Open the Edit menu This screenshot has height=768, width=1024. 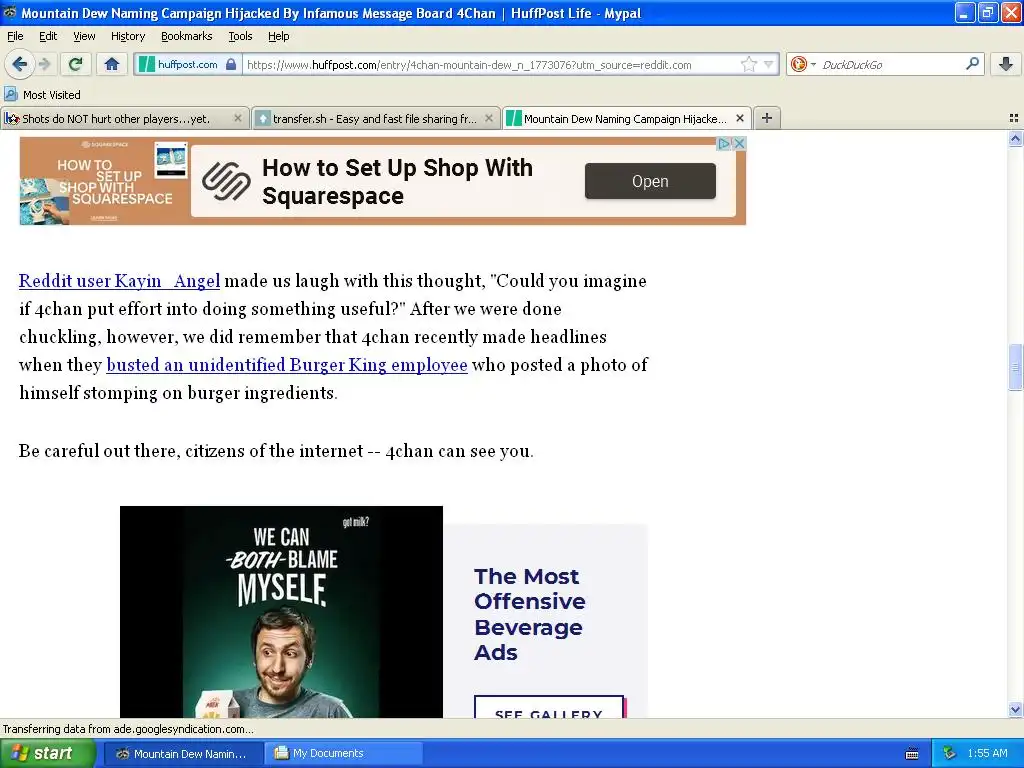(x=48, y=36)
